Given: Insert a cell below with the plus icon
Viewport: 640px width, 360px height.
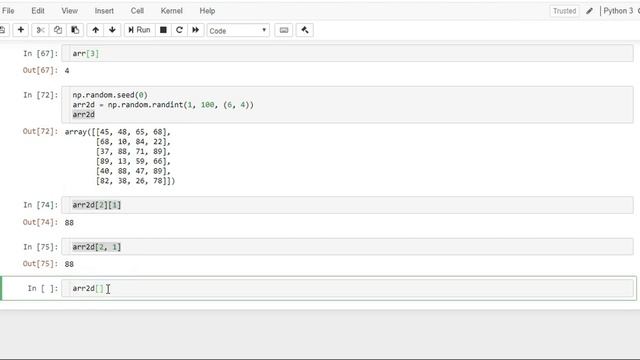Looking at the screenshot, I should pyautogui.click(x=20, y=30).
